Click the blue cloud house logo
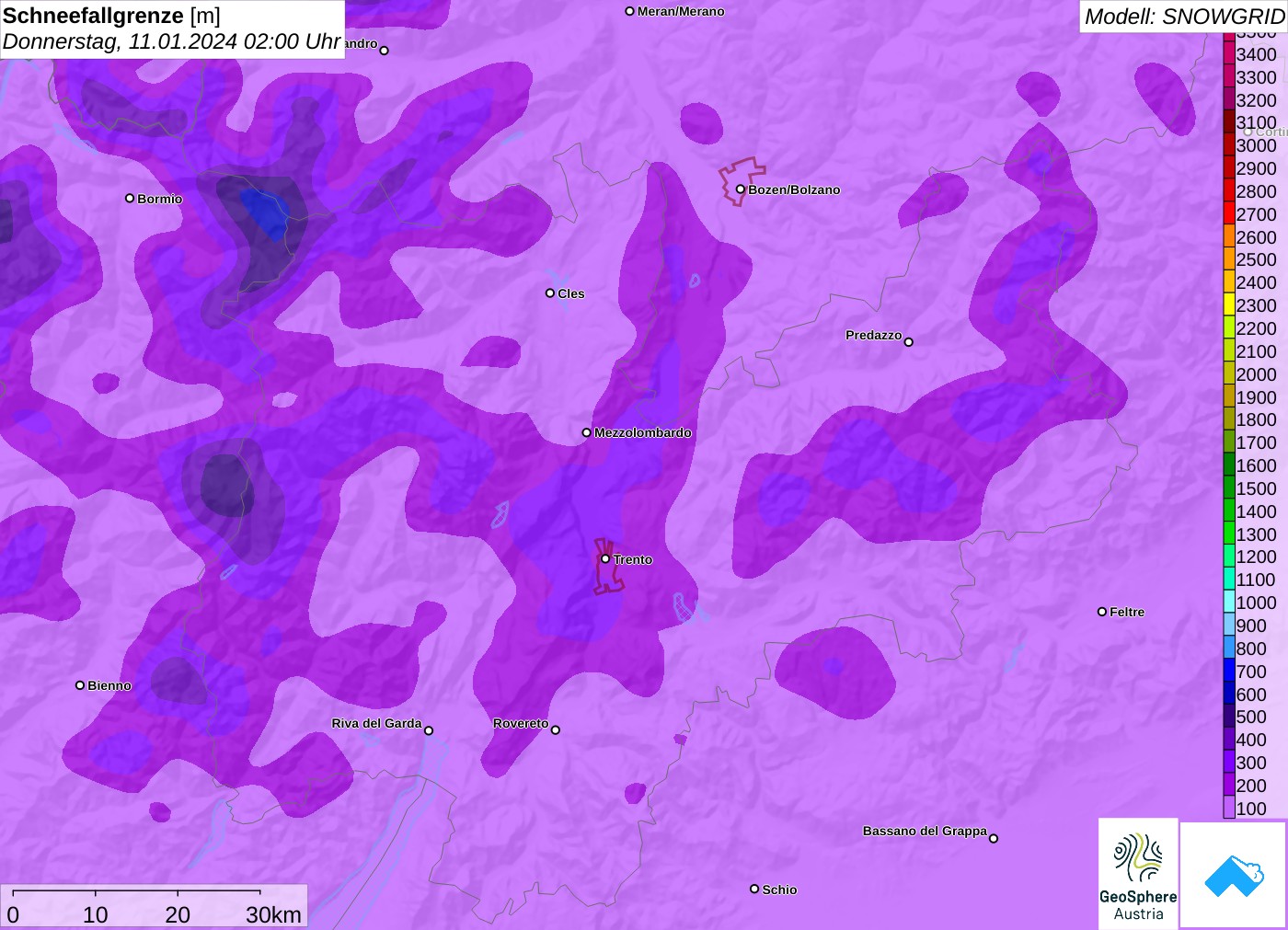The image size is (1288, 930). (1234, 875)
